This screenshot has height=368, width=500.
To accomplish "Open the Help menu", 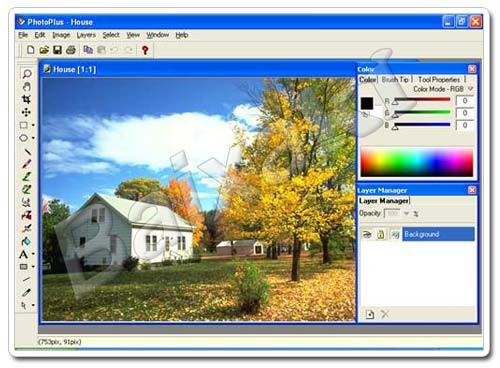I will [x=182, y=35].
